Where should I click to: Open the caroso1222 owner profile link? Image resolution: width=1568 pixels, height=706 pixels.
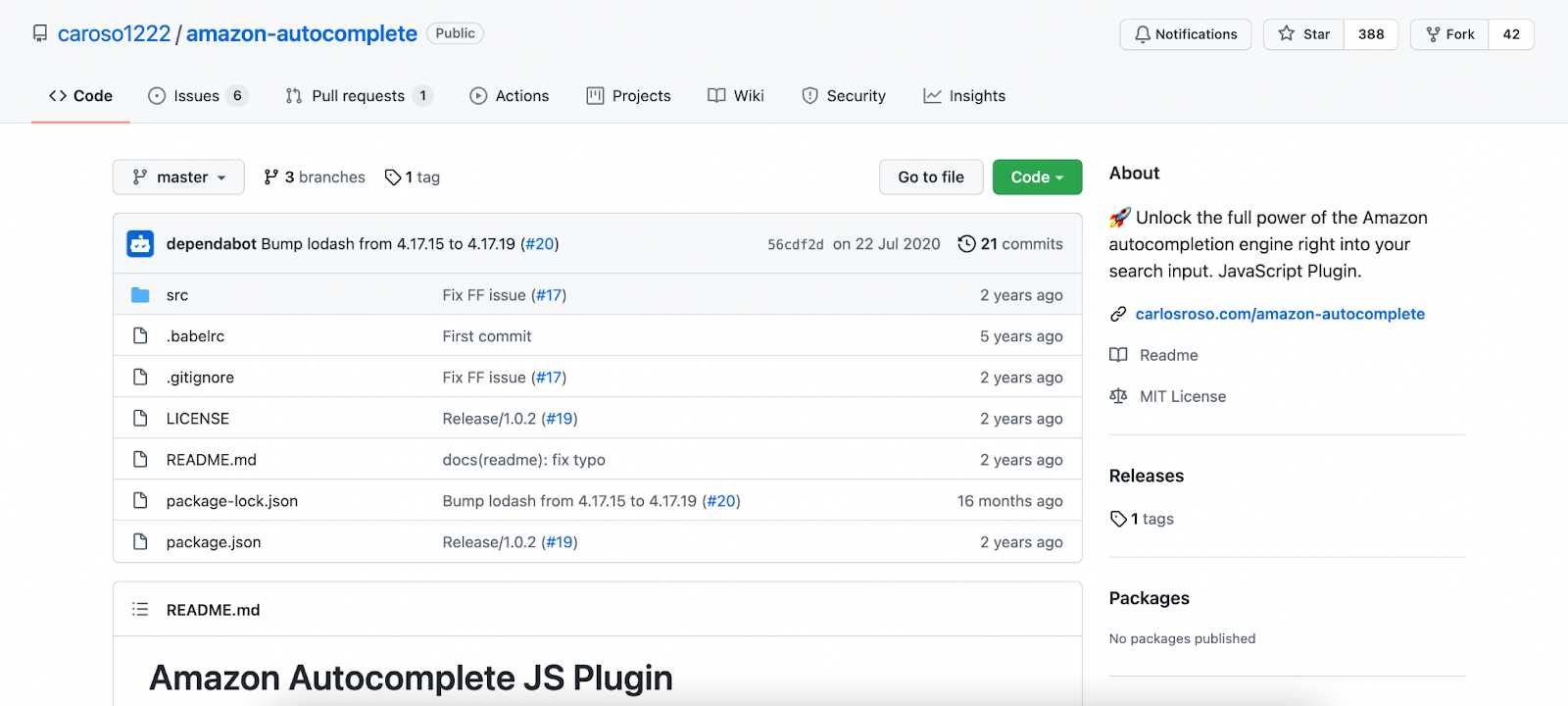tap(114, 33)
